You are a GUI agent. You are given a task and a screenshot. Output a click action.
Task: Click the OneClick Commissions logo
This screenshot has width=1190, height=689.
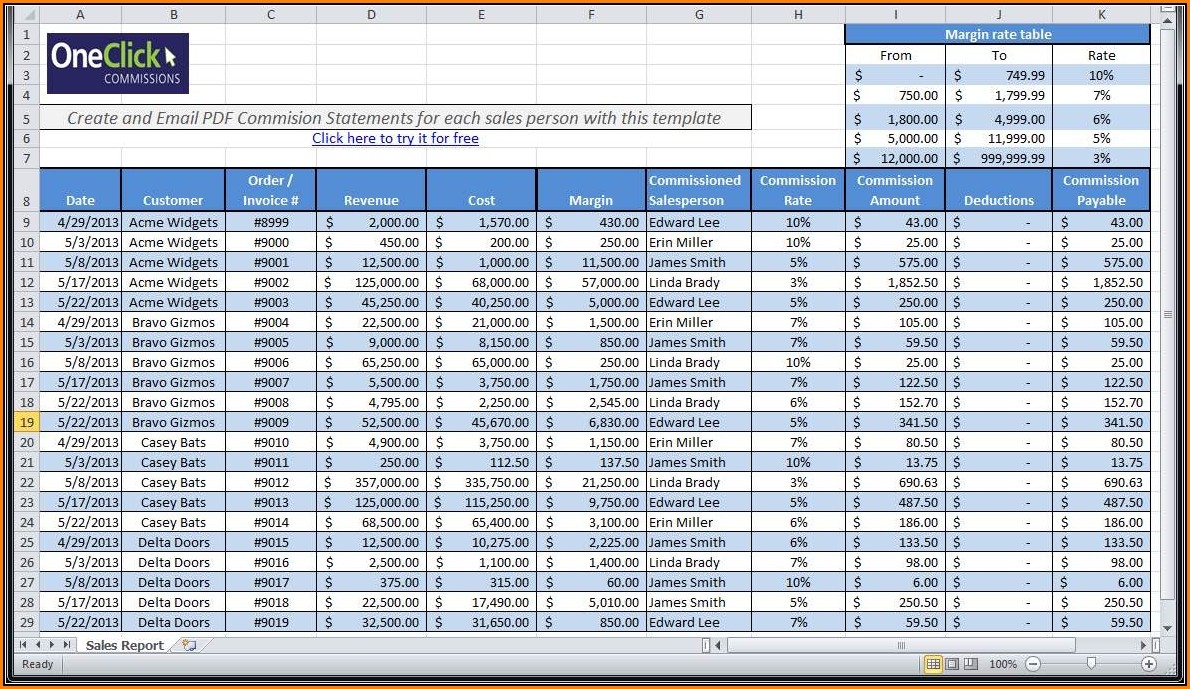click(116, 63)
